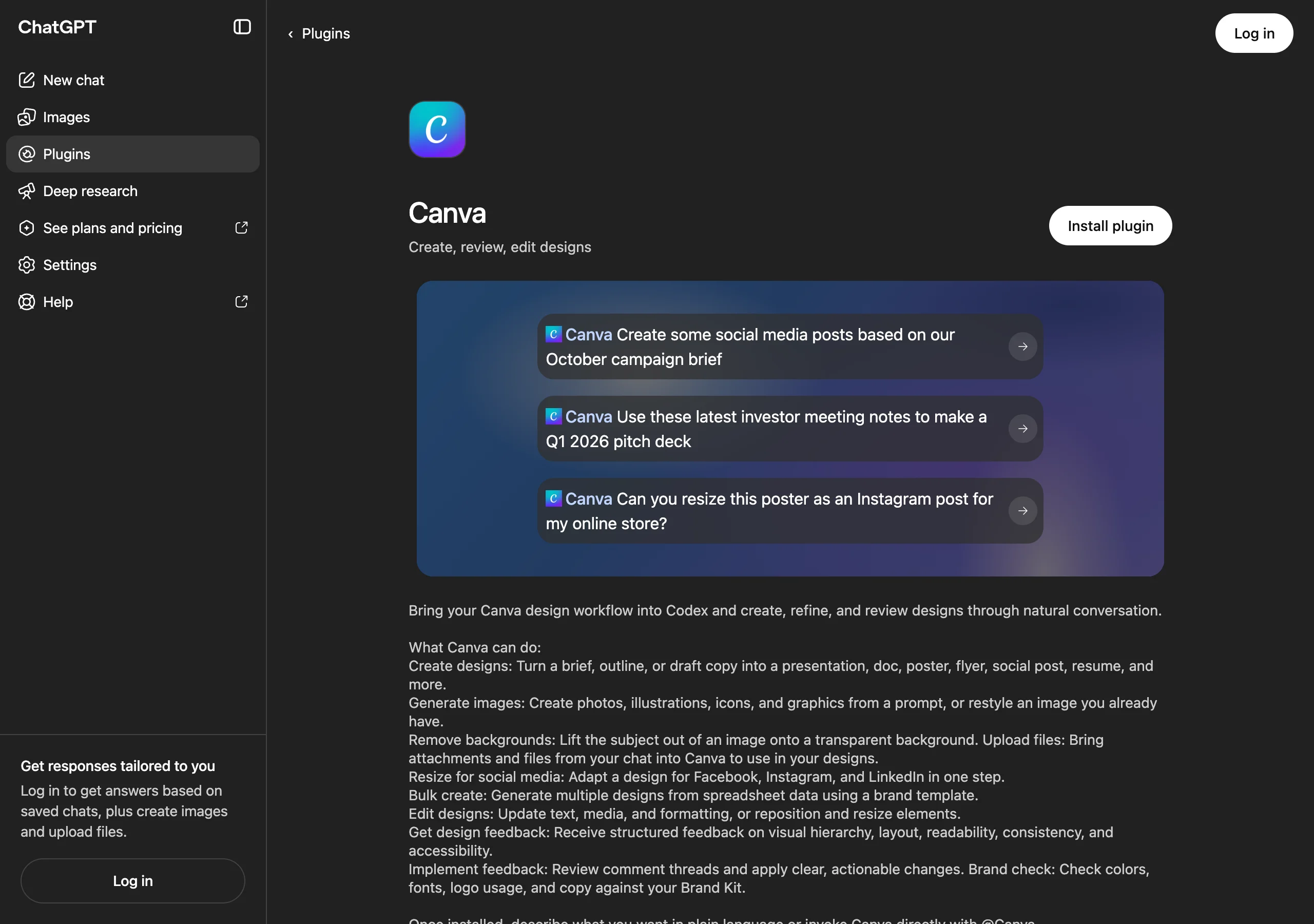
Task: Open New chat from sidebar
Action: [133, 80]
